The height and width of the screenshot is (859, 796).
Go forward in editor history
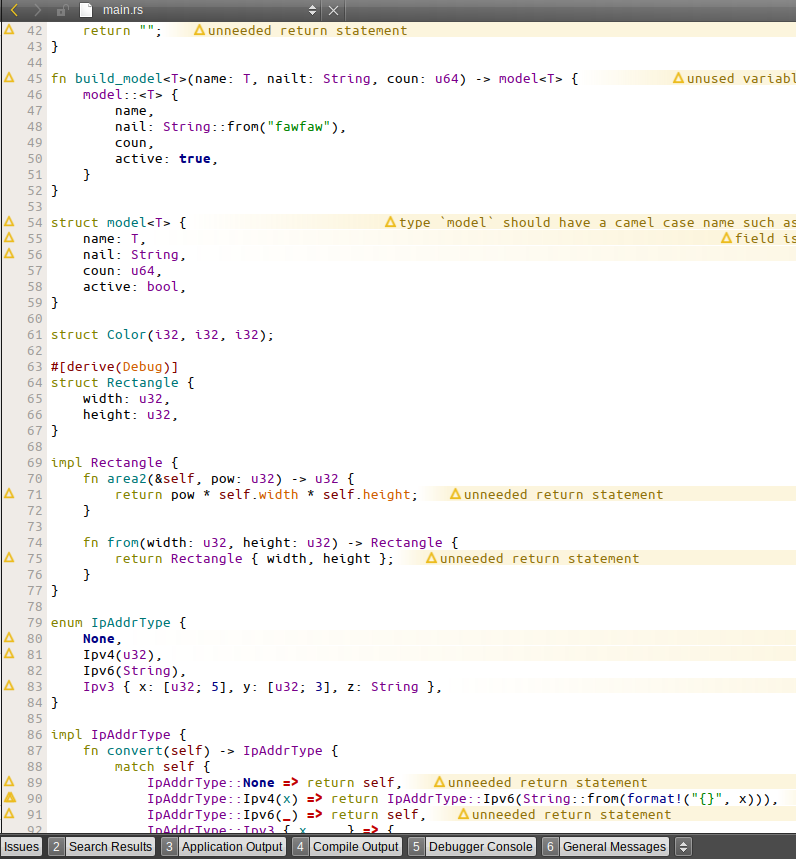coord(37,10)
